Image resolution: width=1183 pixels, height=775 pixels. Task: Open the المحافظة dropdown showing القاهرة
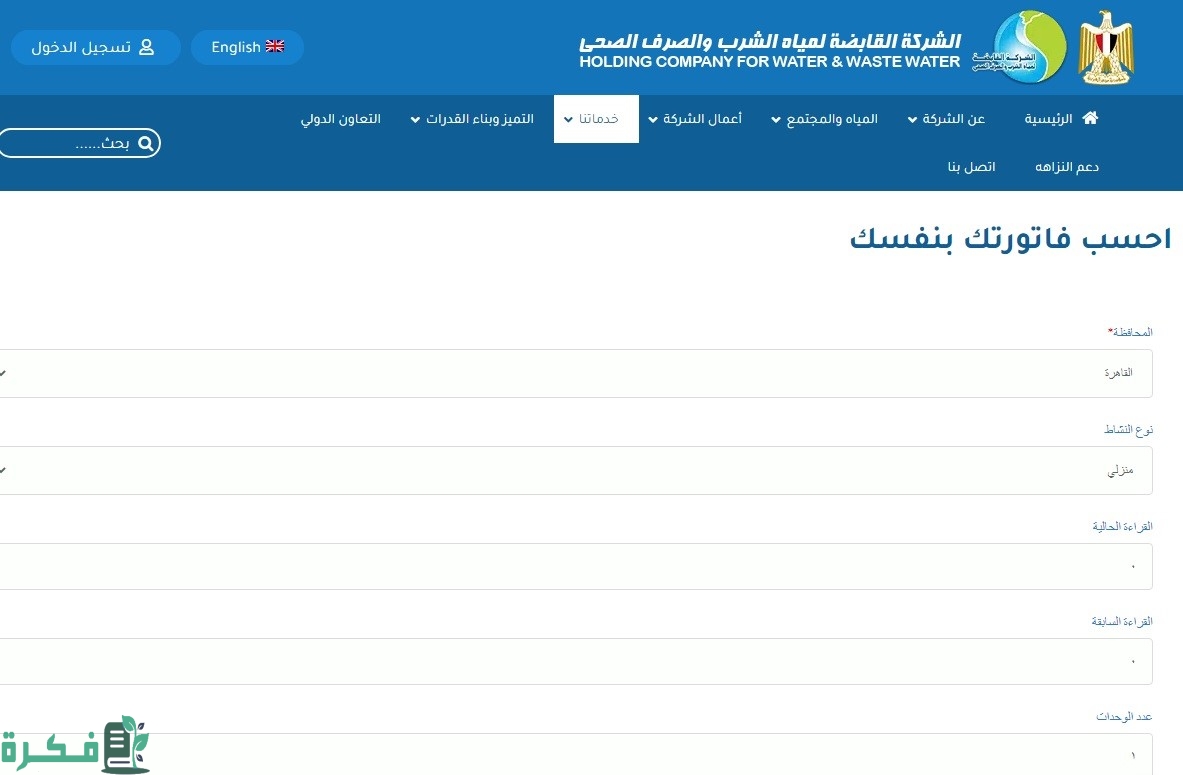tap(575, 373)
